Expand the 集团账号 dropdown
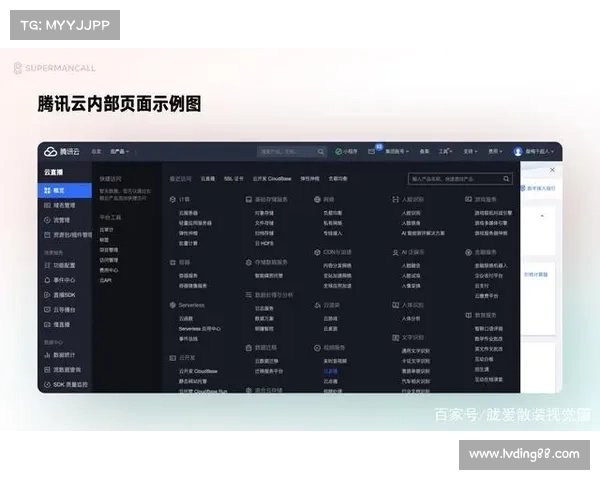 397,152
